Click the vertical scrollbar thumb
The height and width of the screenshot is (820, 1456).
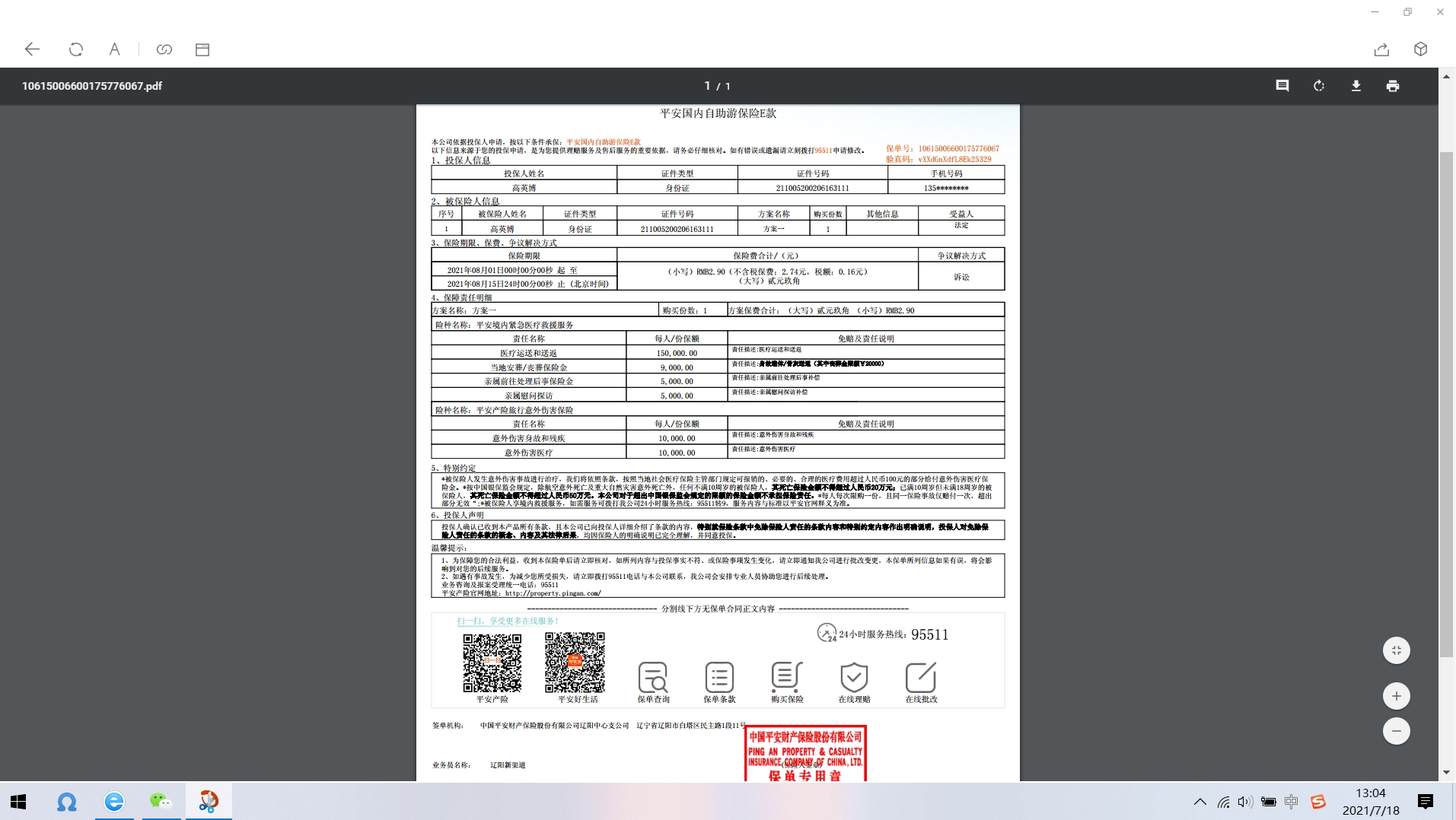(x=1446, y=405)
